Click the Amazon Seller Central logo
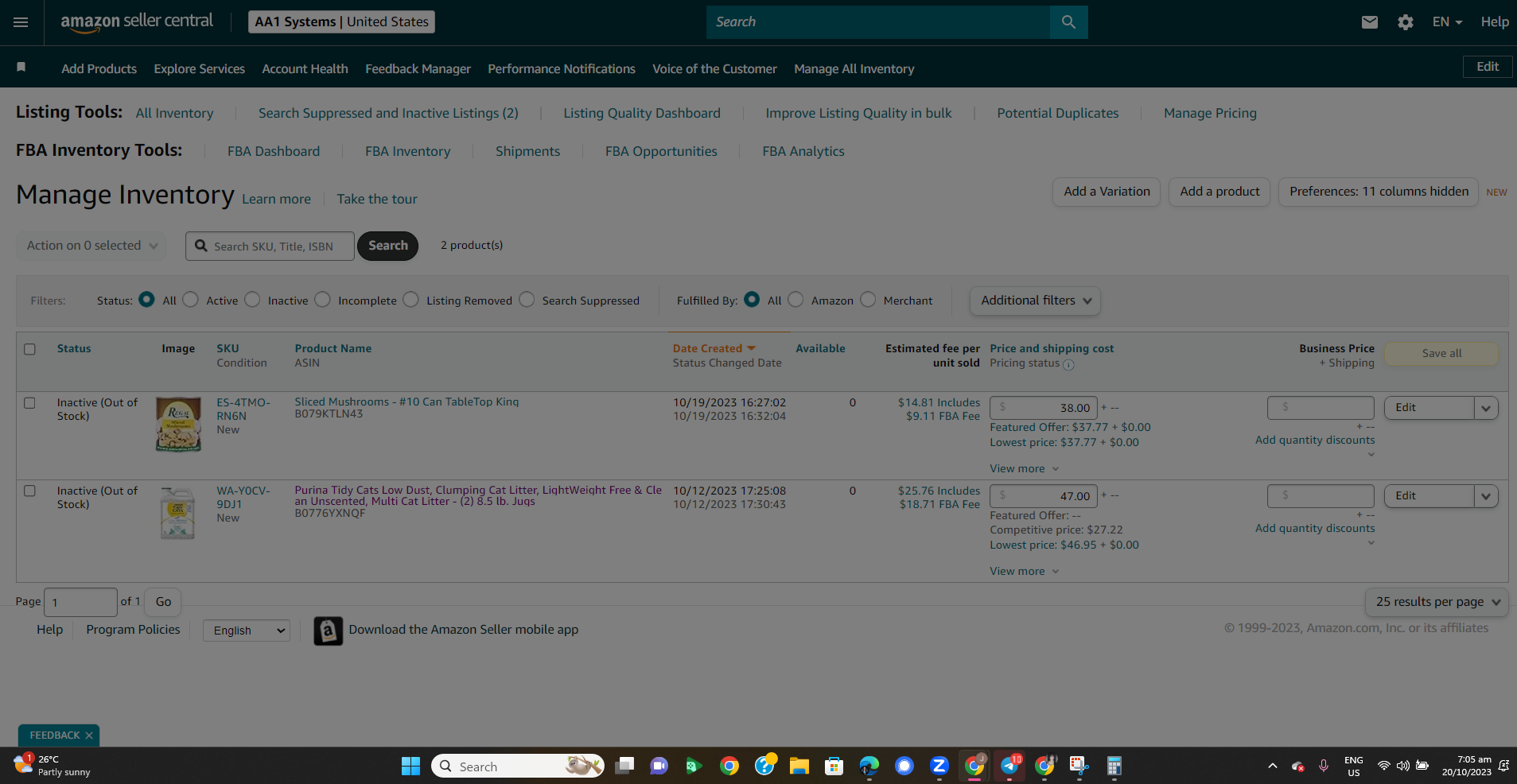Image resolution: width=1517 pixels, height=784 pixels. [137, 22]
